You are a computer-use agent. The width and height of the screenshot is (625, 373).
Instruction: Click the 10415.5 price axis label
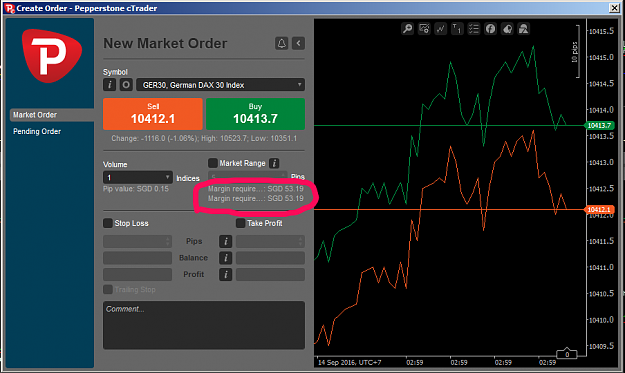click(x=601, y=31)
